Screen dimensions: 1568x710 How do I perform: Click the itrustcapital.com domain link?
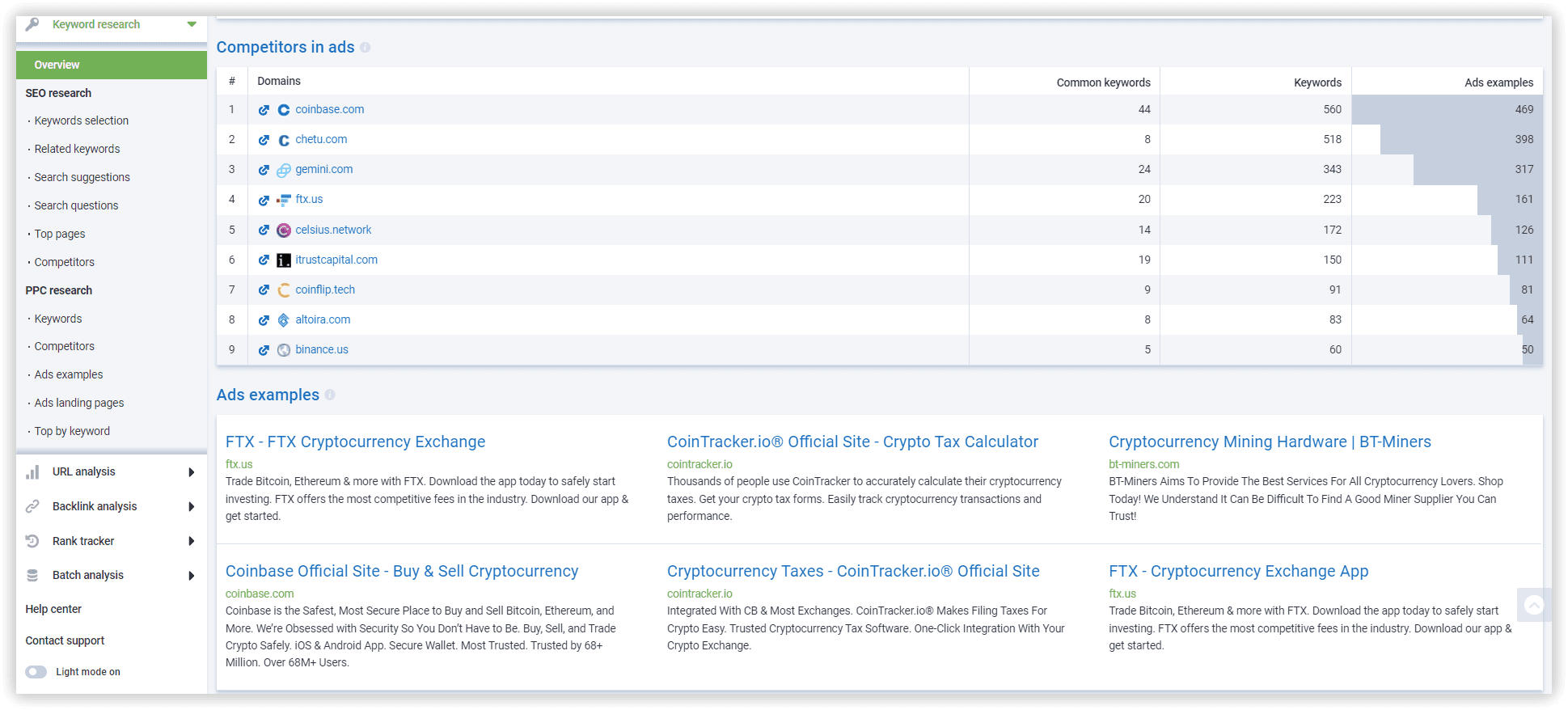coord(336,260)
